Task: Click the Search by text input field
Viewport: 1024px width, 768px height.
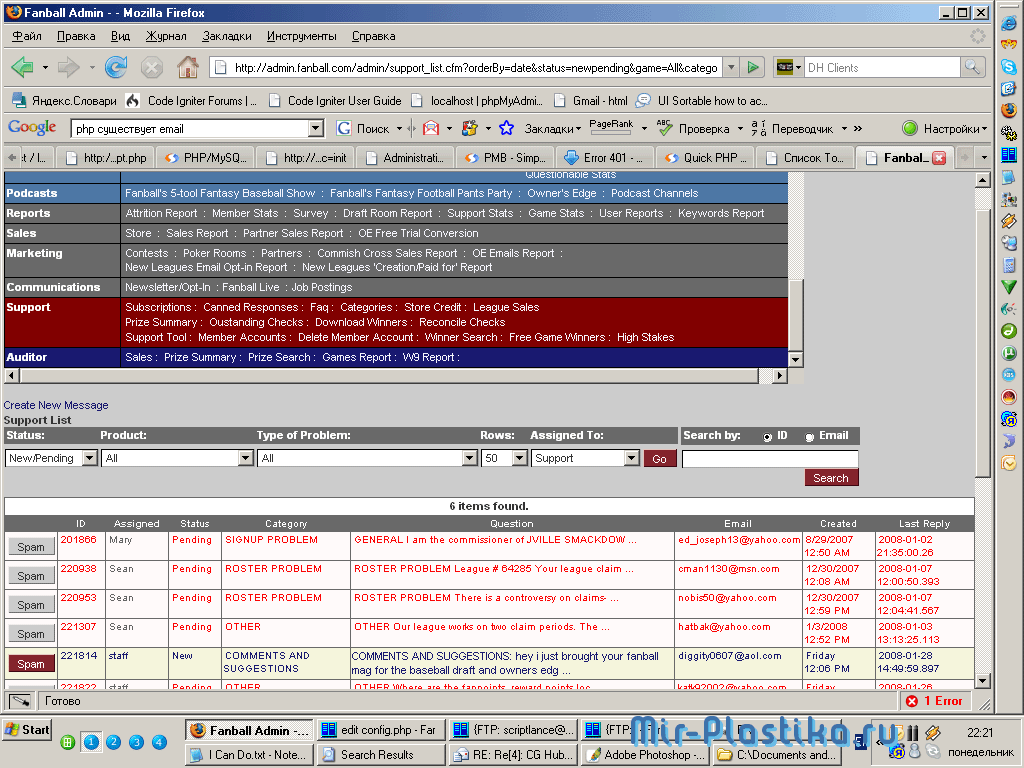Action: coord(769,459)
